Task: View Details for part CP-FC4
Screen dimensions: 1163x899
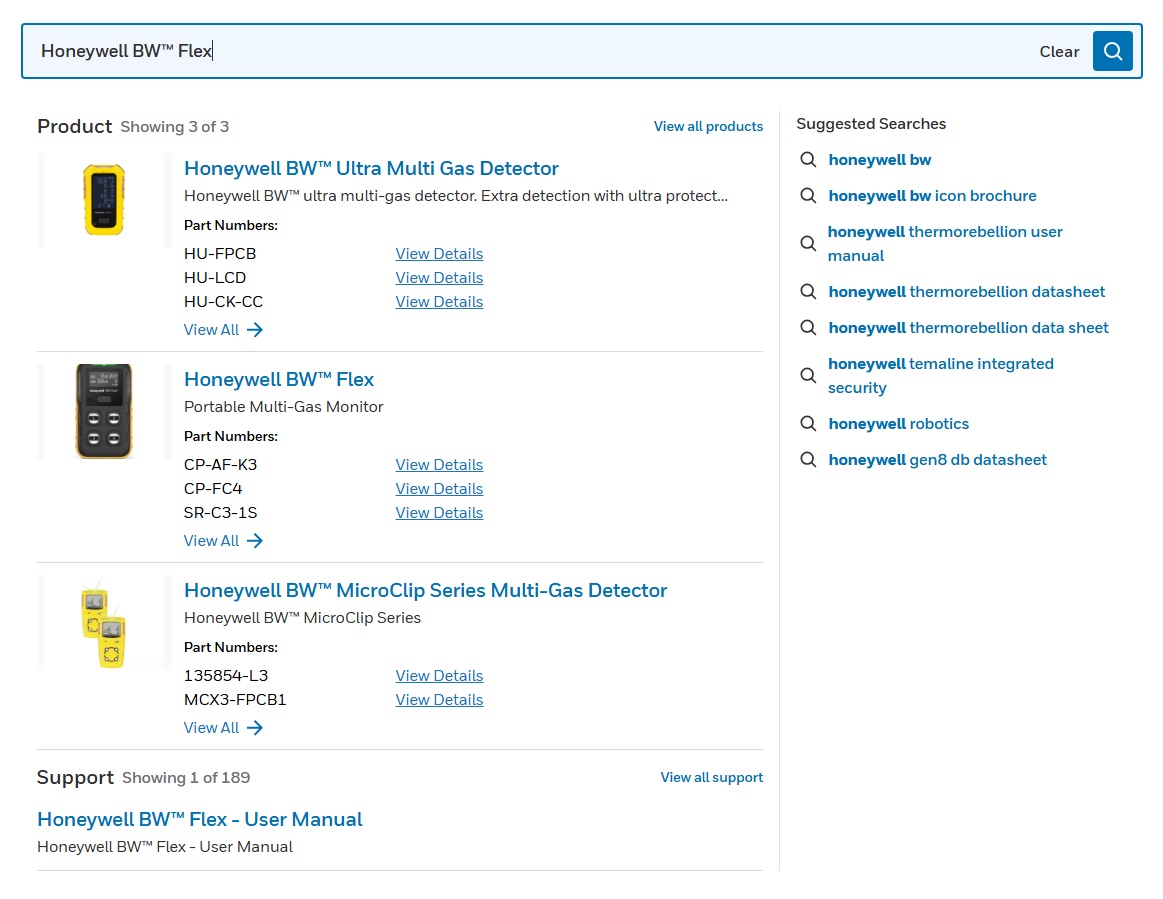Action: pos(439,489)
